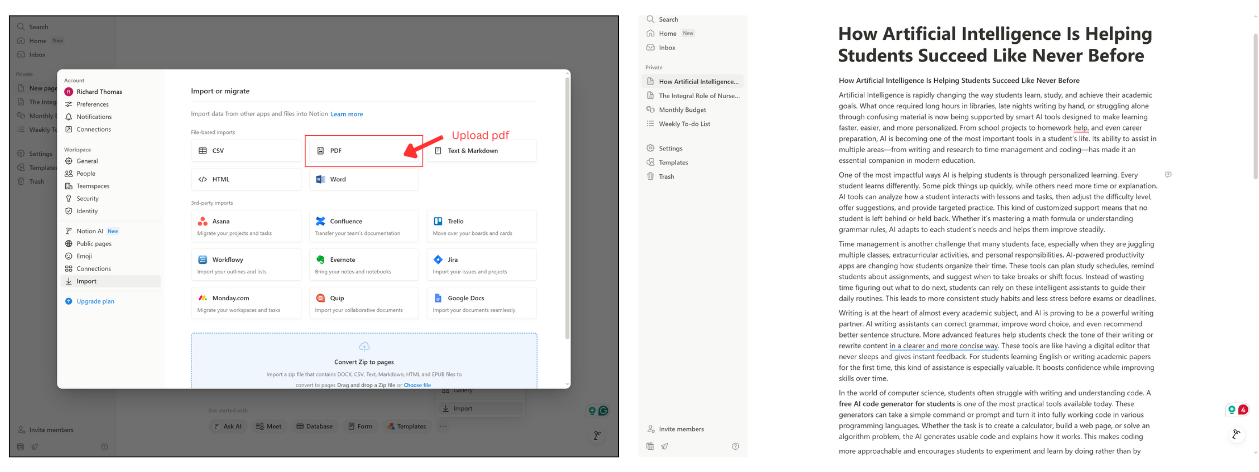The height and width of the screenshot is (472, 1259).
Task: Click the Workflowy import icon
Action: point(202,259)
